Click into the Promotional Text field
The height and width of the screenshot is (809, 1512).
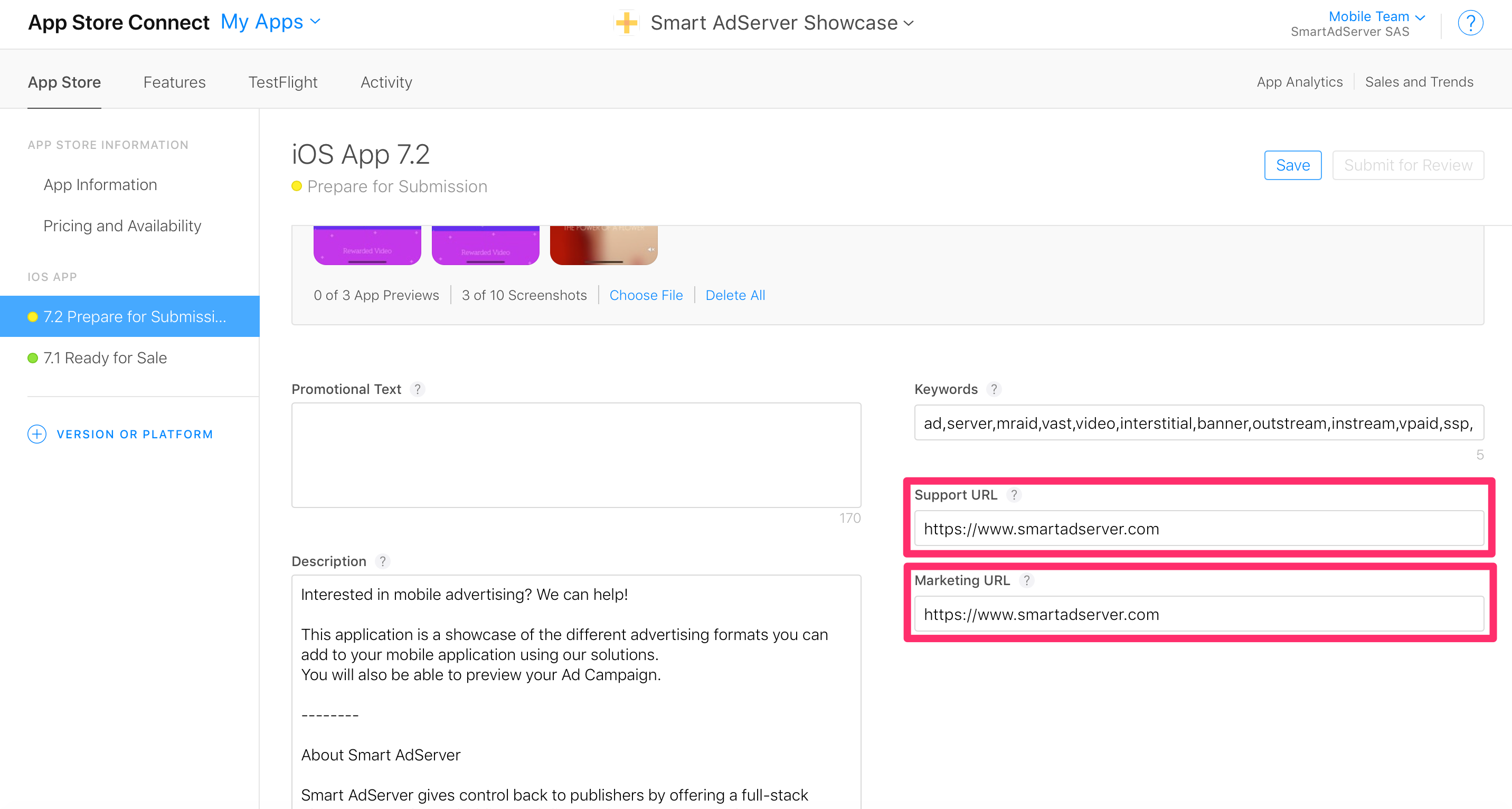[576, 455]
